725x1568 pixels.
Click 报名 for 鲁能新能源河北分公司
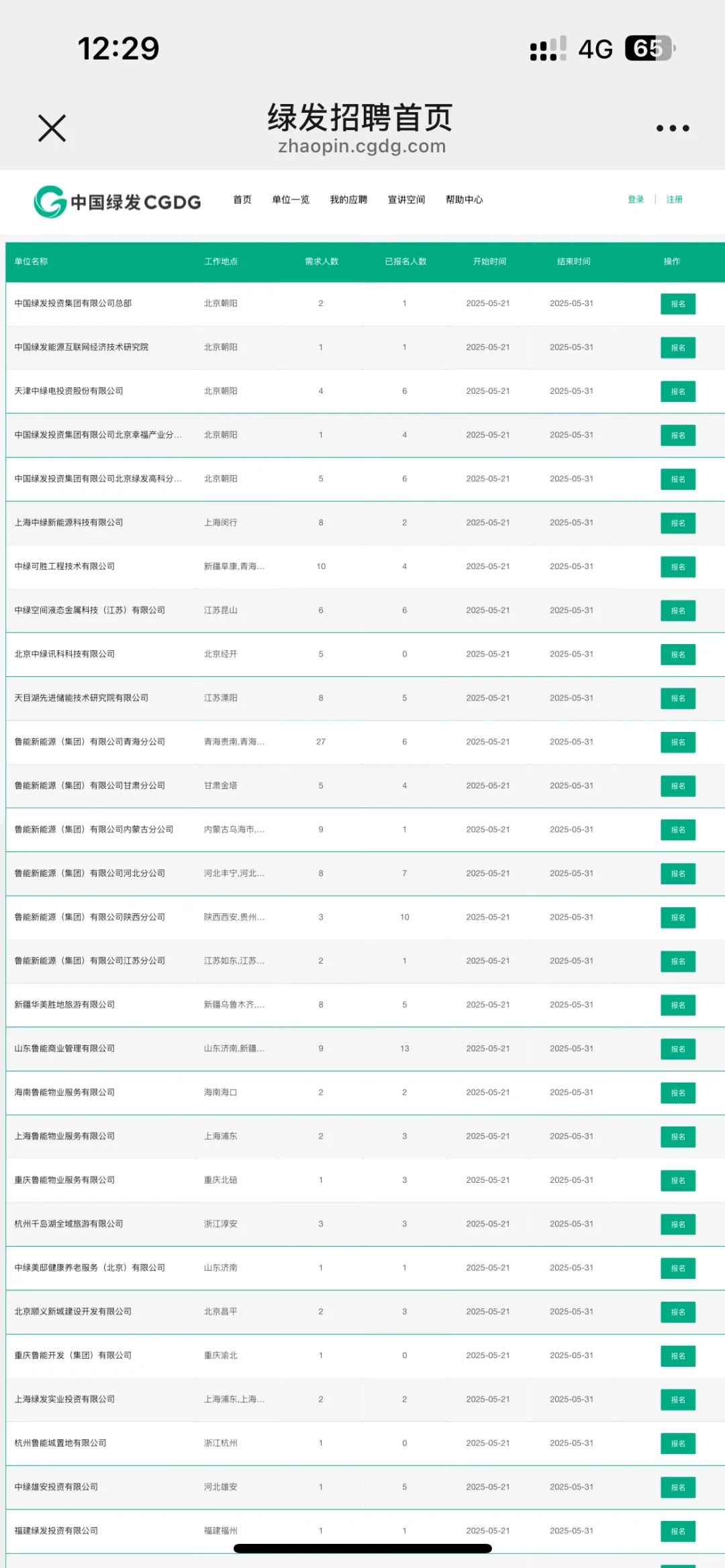(x=678, y=874)
